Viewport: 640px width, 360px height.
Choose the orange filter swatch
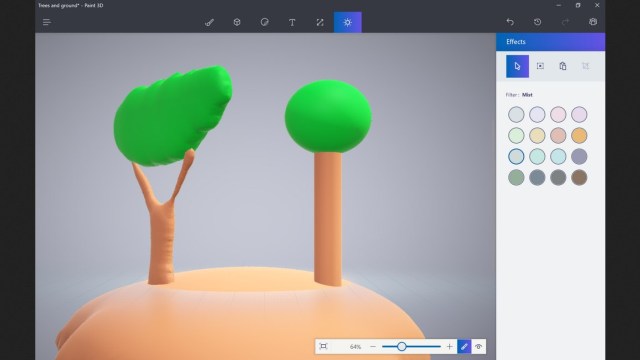pos(579,136)
